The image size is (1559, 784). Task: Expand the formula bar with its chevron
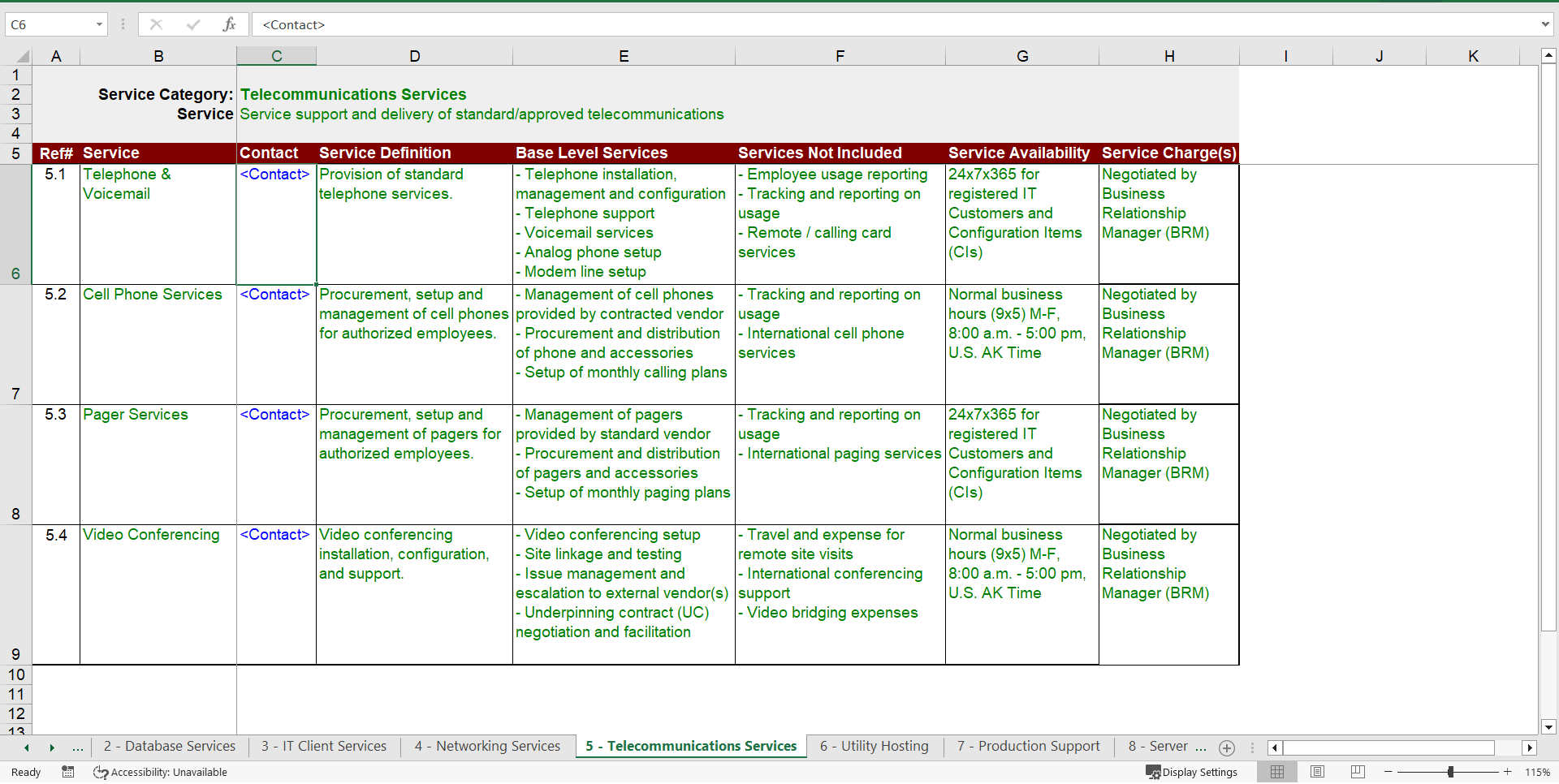1545,24
